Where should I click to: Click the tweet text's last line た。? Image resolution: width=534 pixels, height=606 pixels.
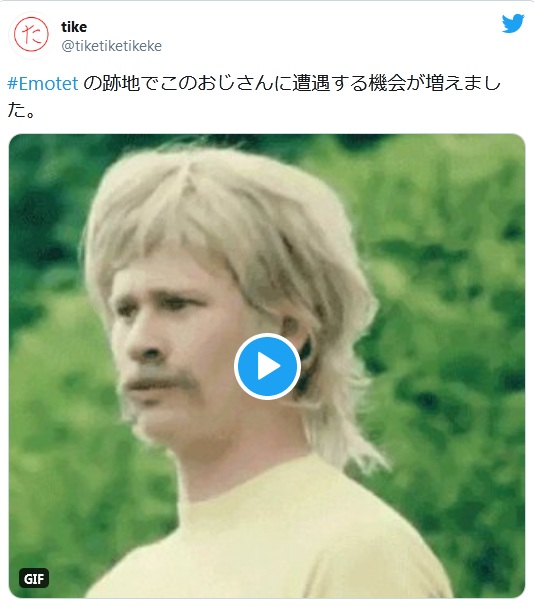point(22,111)
